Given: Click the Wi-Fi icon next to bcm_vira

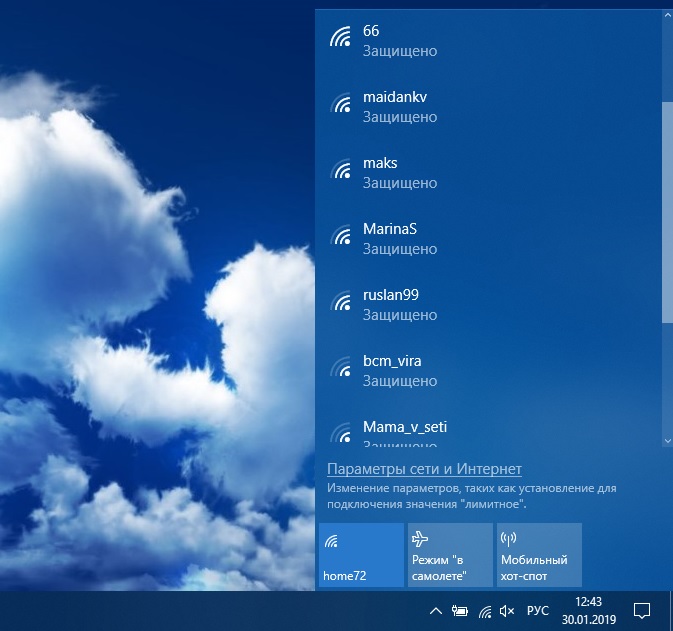Looking at the screenshot, I should (340, 367).
